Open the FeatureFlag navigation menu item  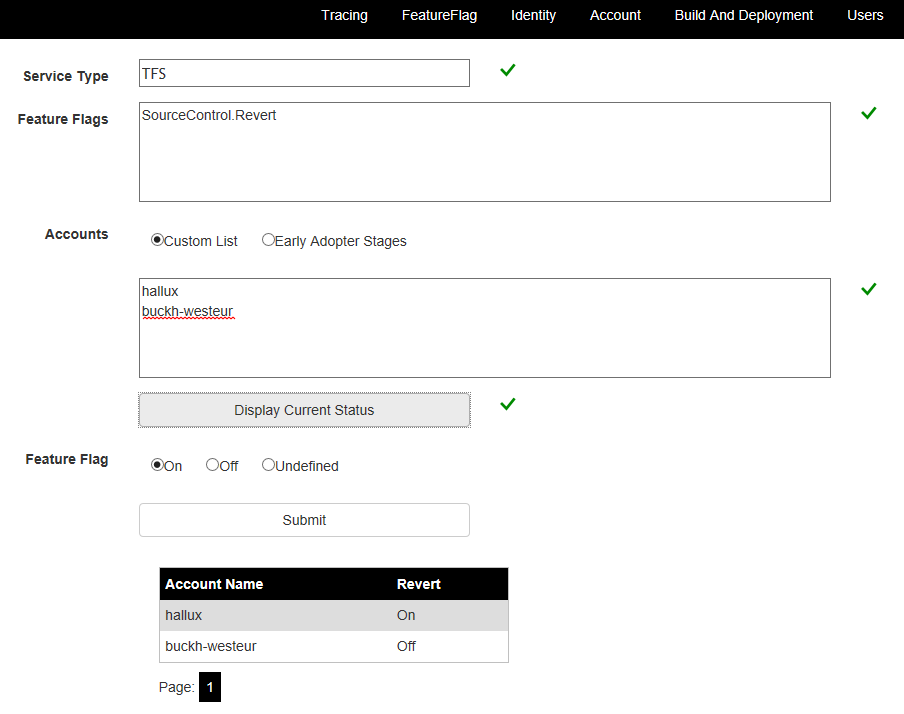click(x=439, y=15)
